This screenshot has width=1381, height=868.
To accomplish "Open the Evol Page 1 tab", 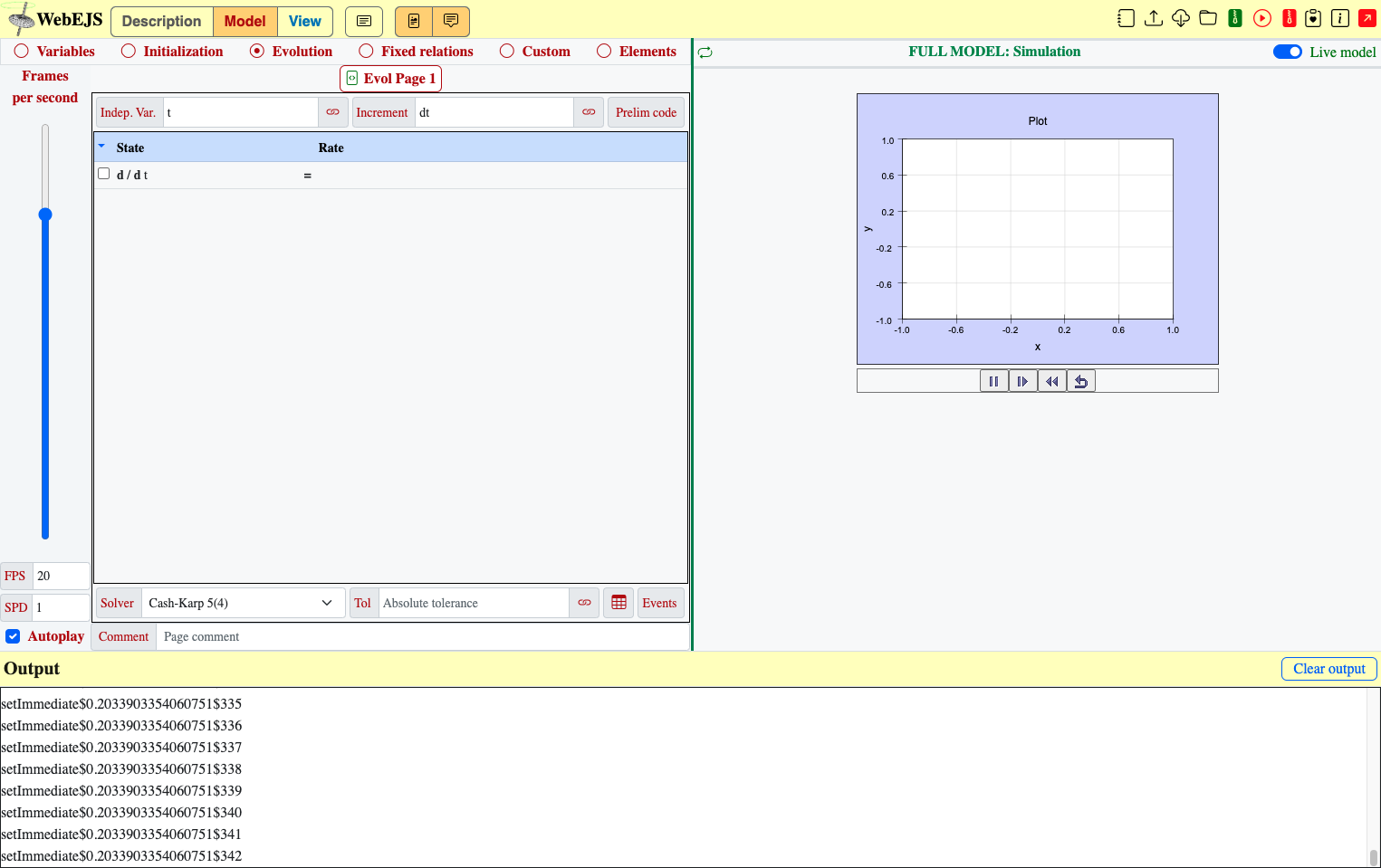I will pos(390,79).
